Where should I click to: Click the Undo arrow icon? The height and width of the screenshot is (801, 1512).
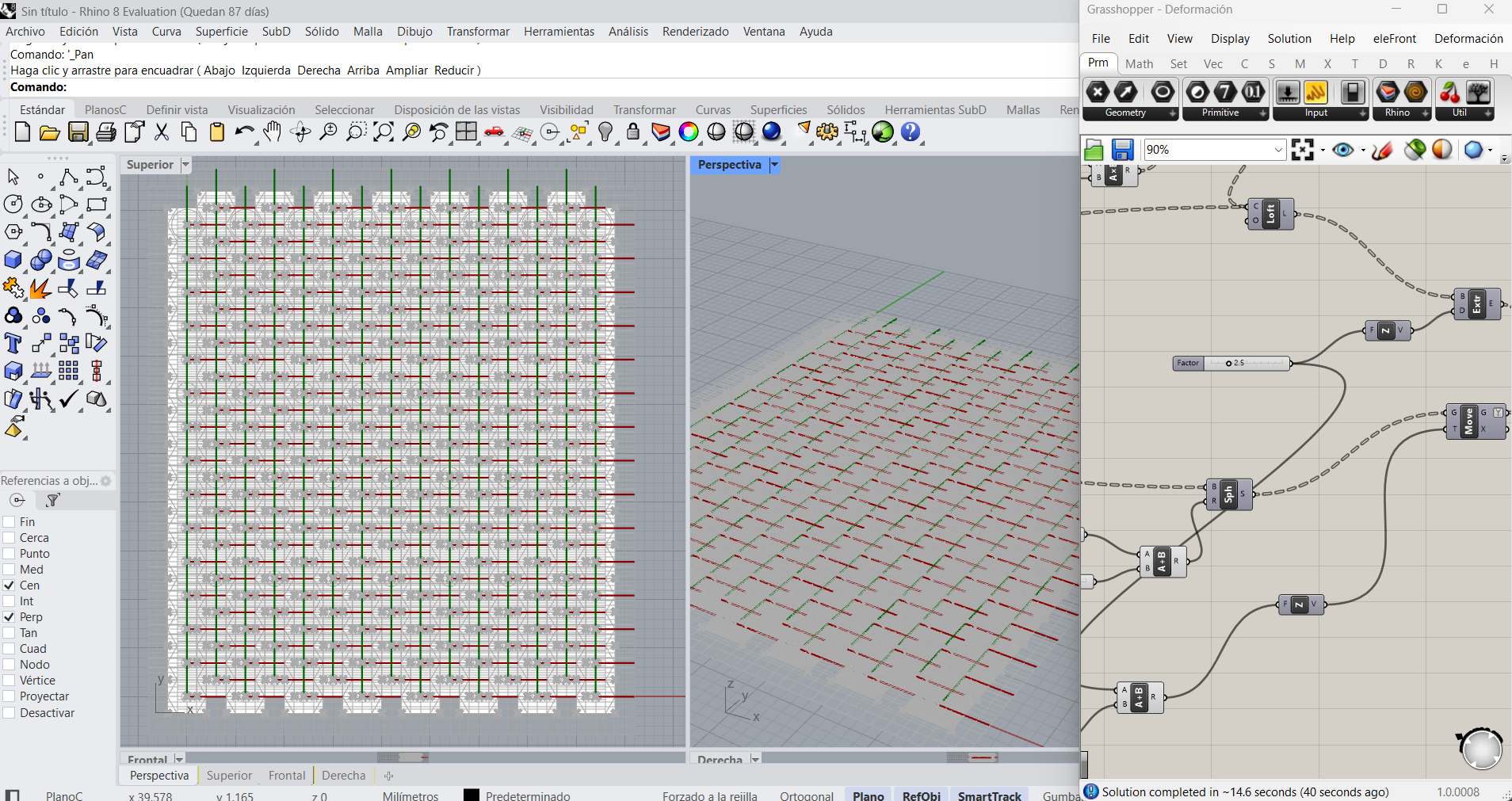(x=244, y=132)
